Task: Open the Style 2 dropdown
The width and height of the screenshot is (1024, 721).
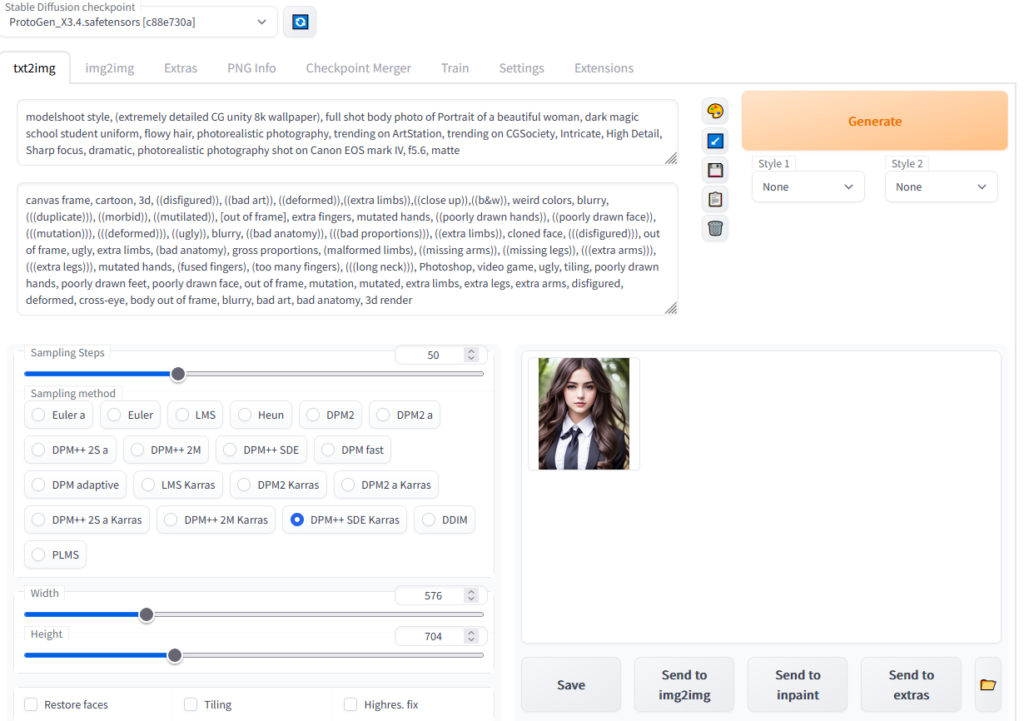Action: point(941,186)
